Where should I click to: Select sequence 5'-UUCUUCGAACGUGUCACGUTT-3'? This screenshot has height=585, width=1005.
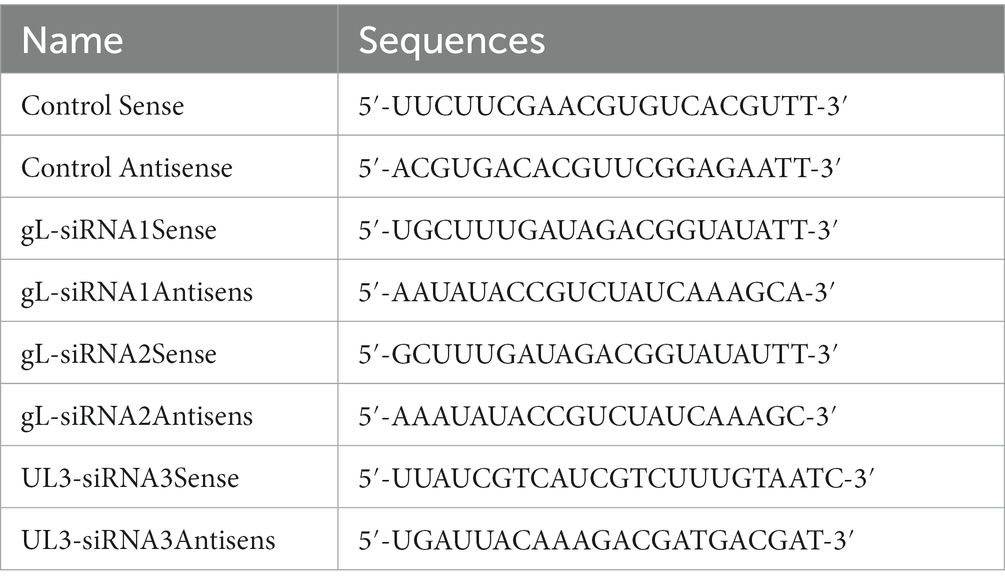pyautogui.click(x=603, y=105)
